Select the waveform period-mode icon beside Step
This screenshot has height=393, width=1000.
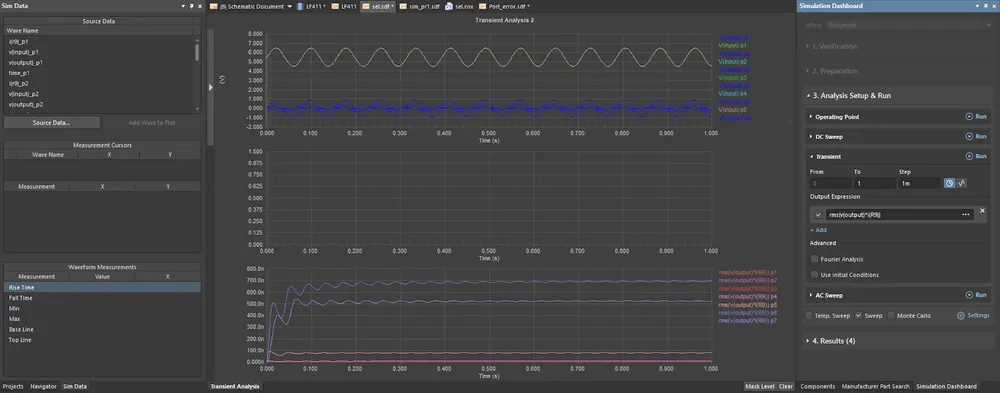tap(962, 183)
